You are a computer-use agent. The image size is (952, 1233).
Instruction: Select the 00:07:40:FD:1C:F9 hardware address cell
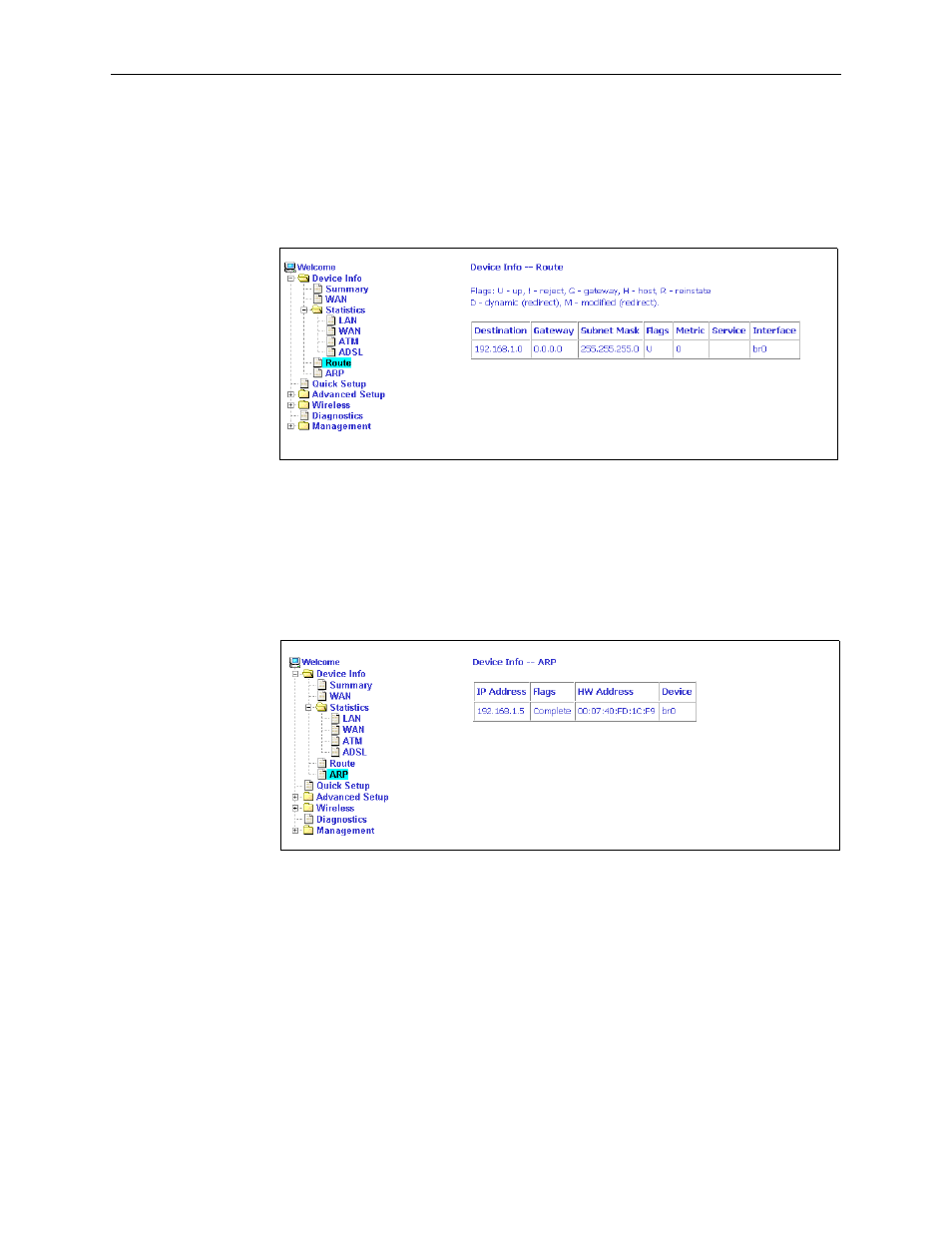pos(617,711)
